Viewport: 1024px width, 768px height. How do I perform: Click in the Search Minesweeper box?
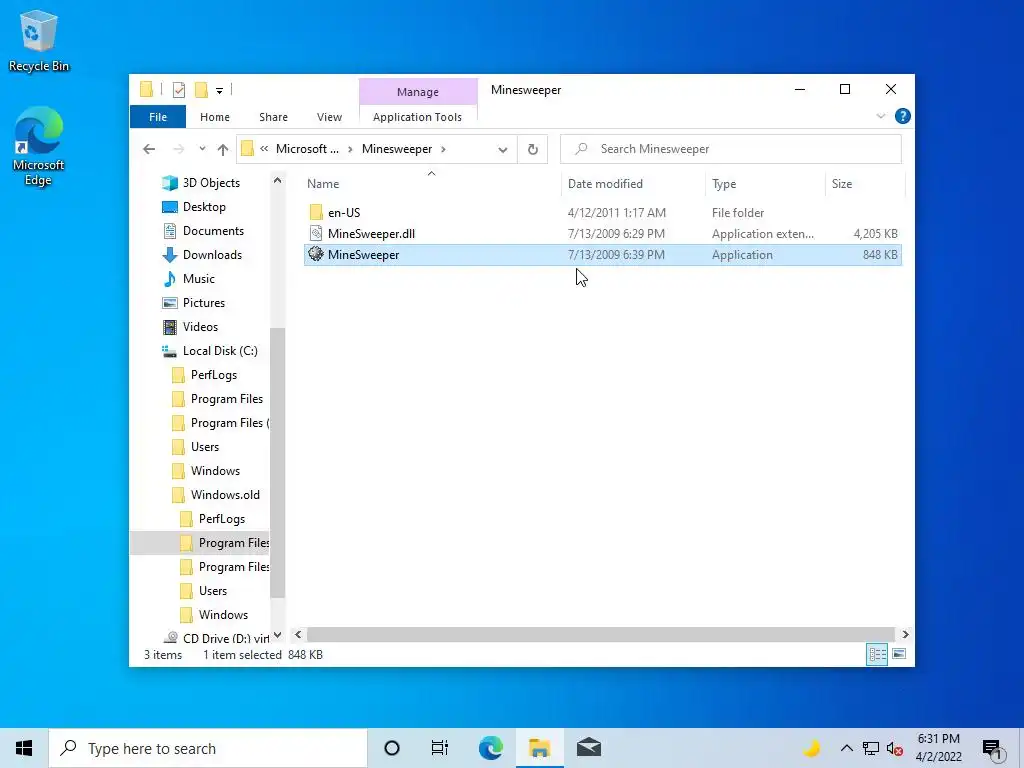coord(731,149)
